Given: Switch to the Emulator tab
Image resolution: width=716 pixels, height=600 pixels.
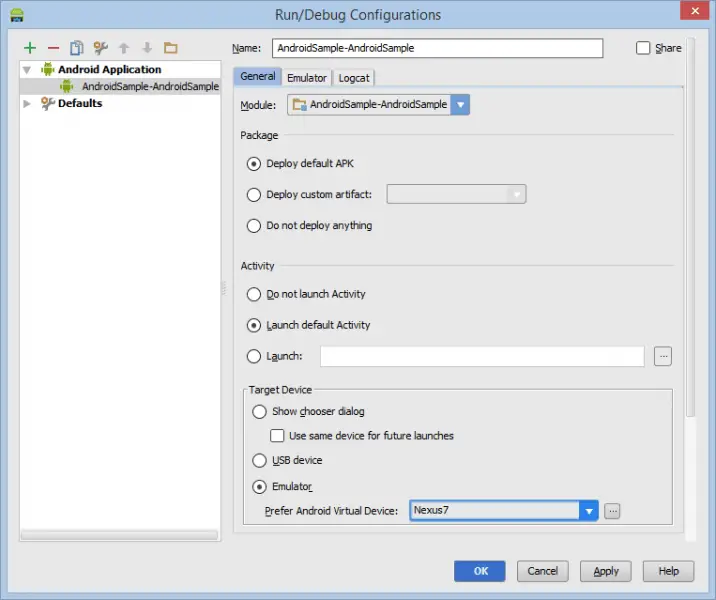Looking at the screenshot, I should coord(306,78).
